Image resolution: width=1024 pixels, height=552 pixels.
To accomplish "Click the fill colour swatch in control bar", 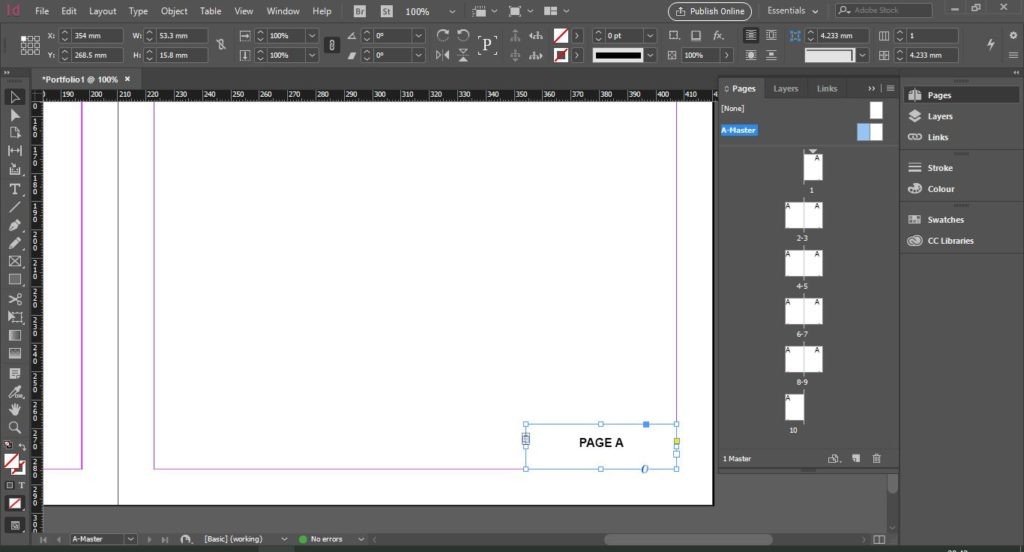I will tap(560, 35).
